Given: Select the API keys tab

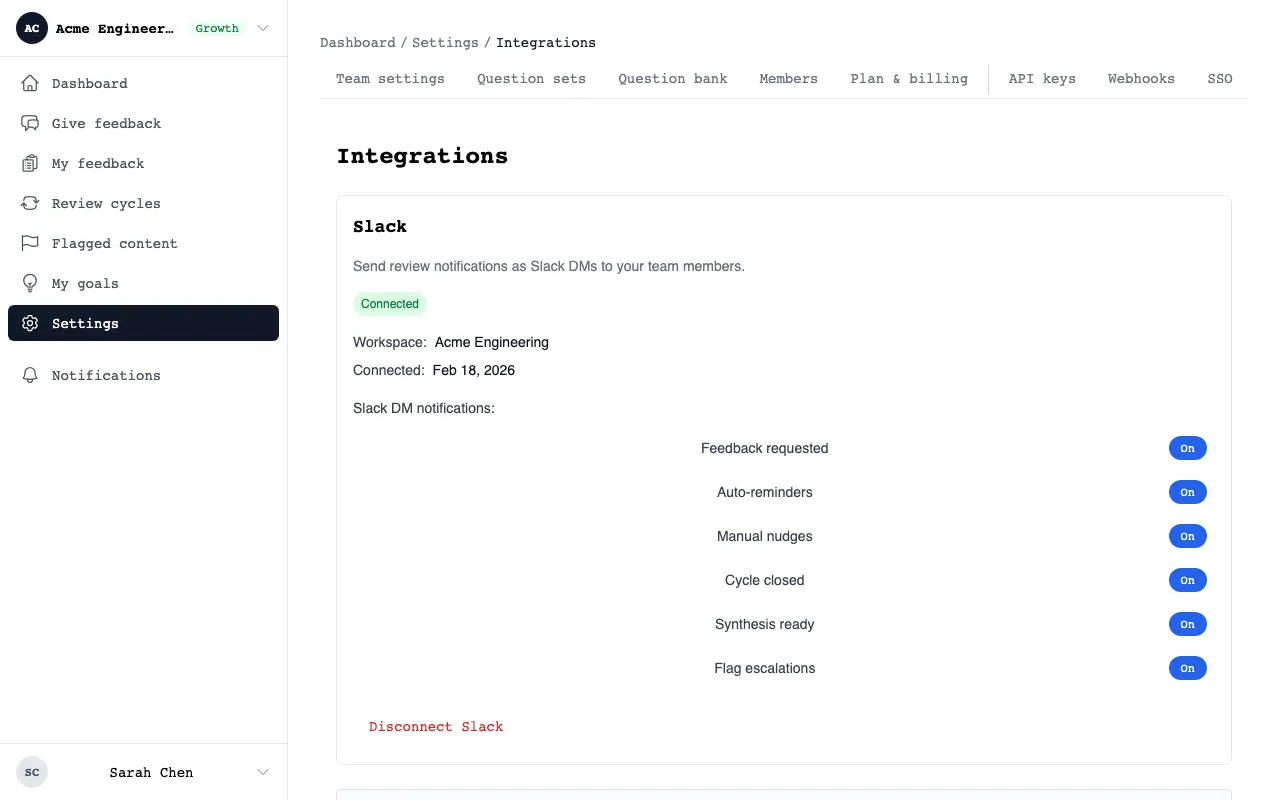Looking at the screenshot, I should pos(1042,78).
